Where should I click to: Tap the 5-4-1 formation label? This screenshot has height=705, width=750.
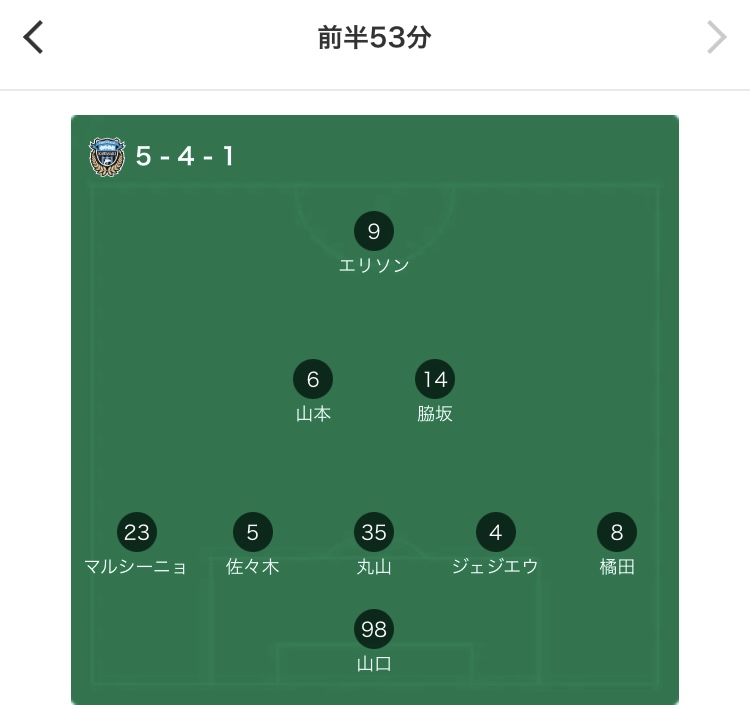click(185, 156)
